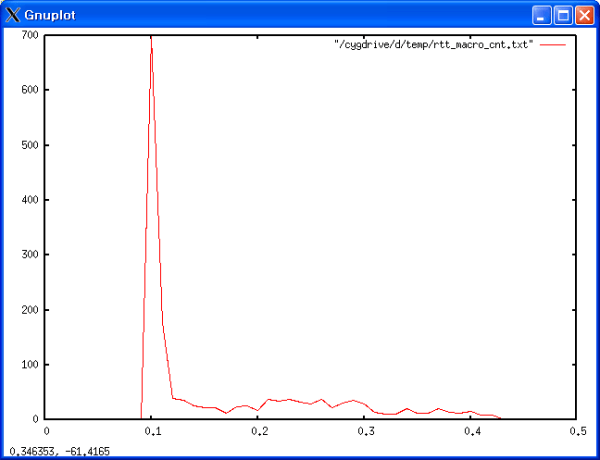600x460 pixels.
Task: Click the rtt_macro_cnt.txt legend label
Action: [x=434, y=45]
